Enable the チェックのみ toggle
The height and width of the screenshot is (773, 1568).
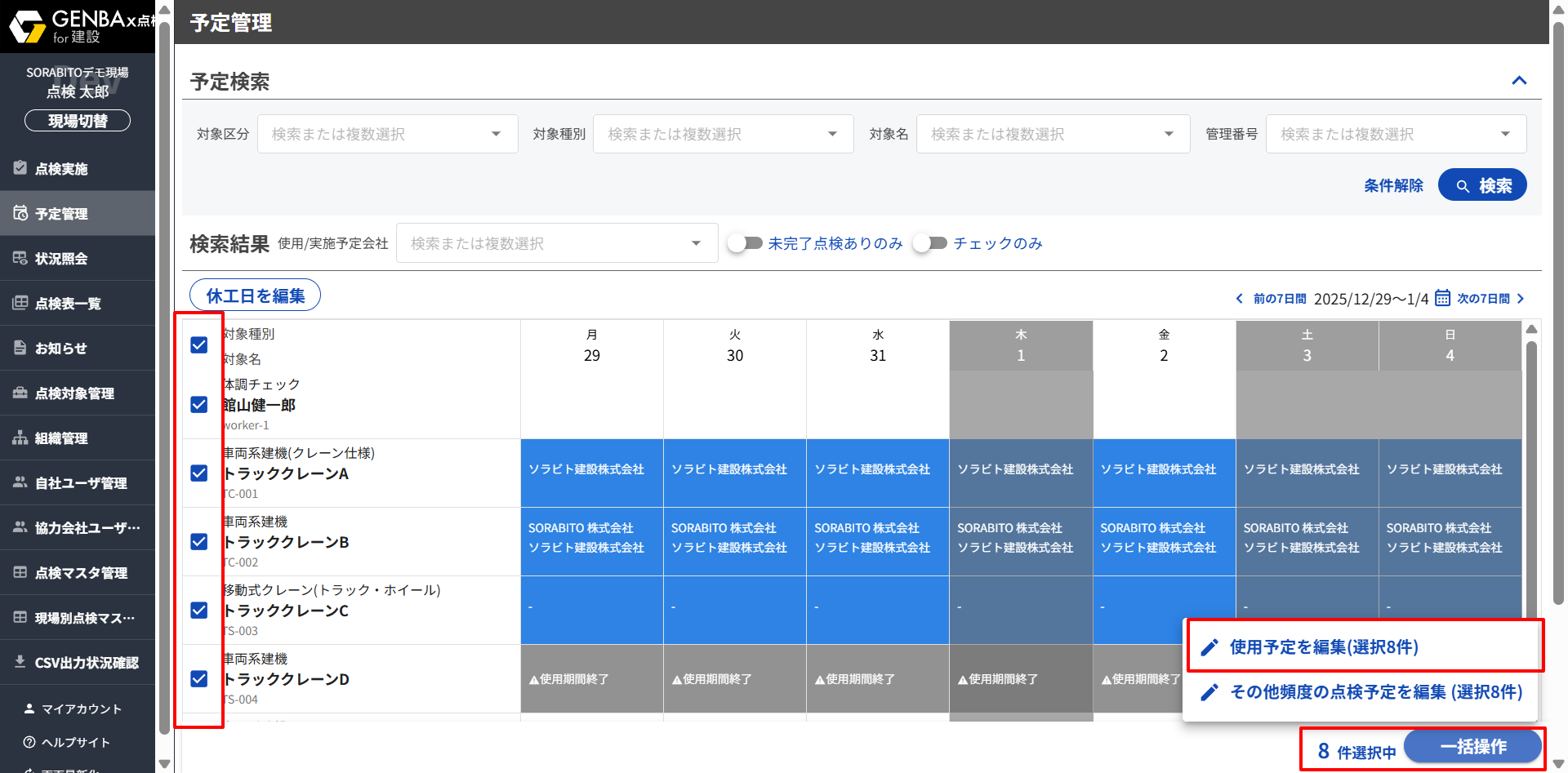click(930, 243)
